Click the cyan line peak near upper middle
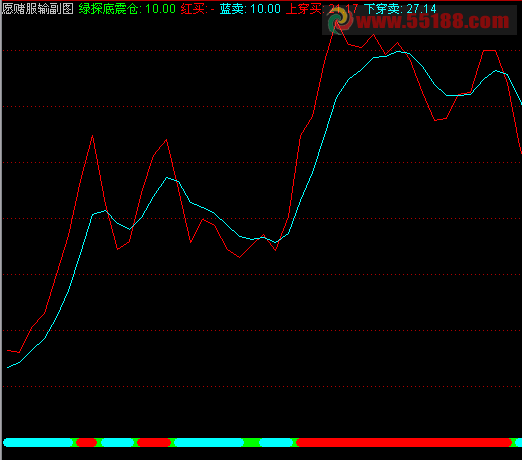The image size is (522, 460). [x=399, y=52]
